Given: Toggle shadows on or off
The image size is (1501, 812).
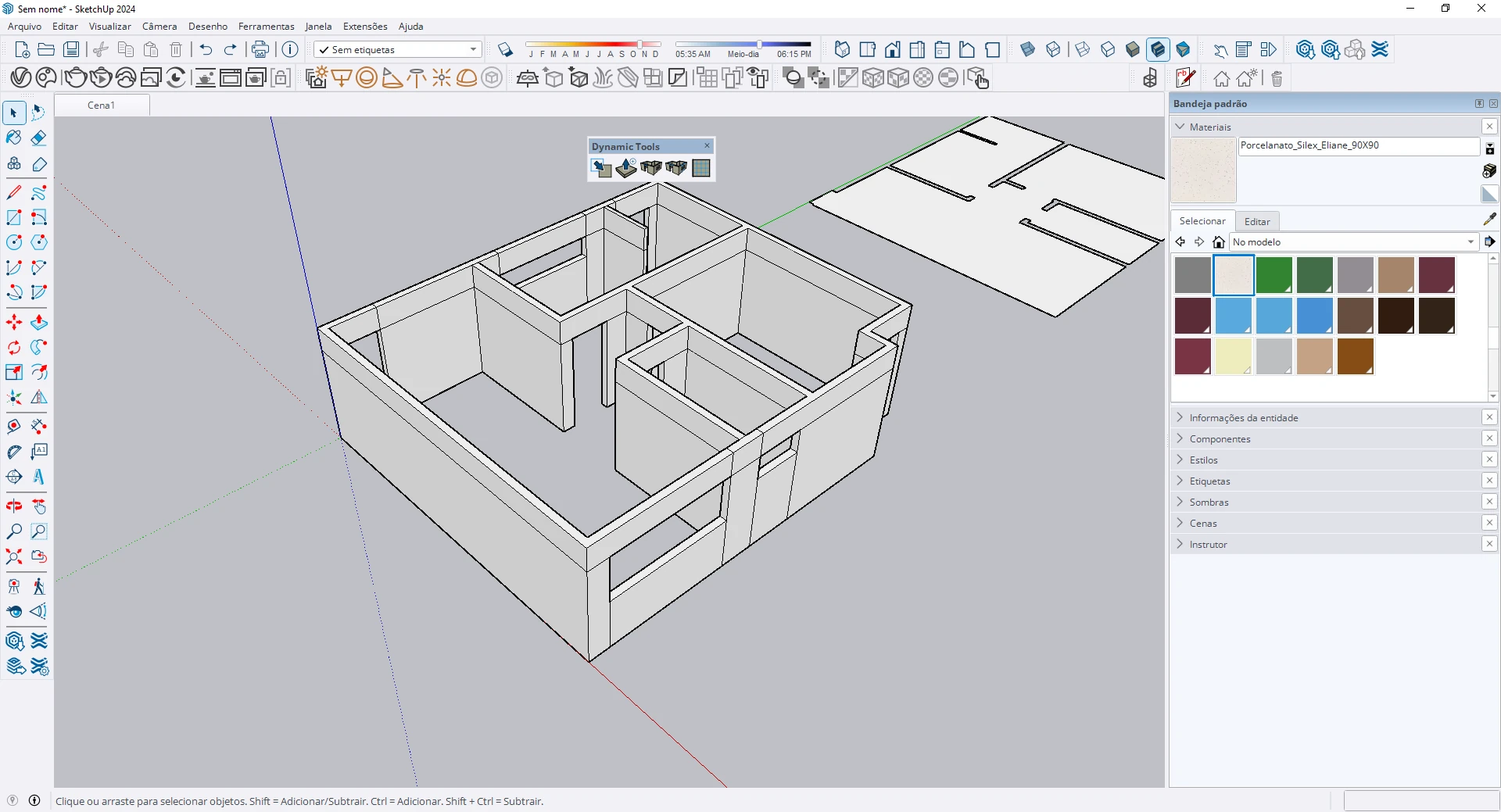Looking at the screenshot, I should [505, 49].
